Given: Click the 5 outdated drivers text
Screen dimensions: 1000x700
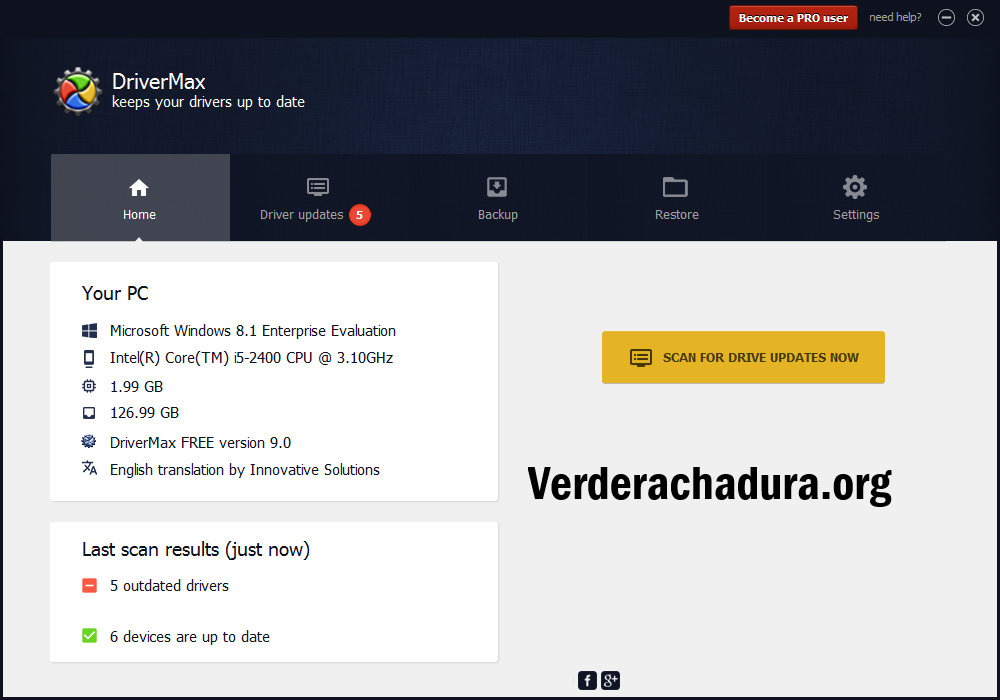Looking at the screenshot, I should pyautogui.click(x=169, y=586).
